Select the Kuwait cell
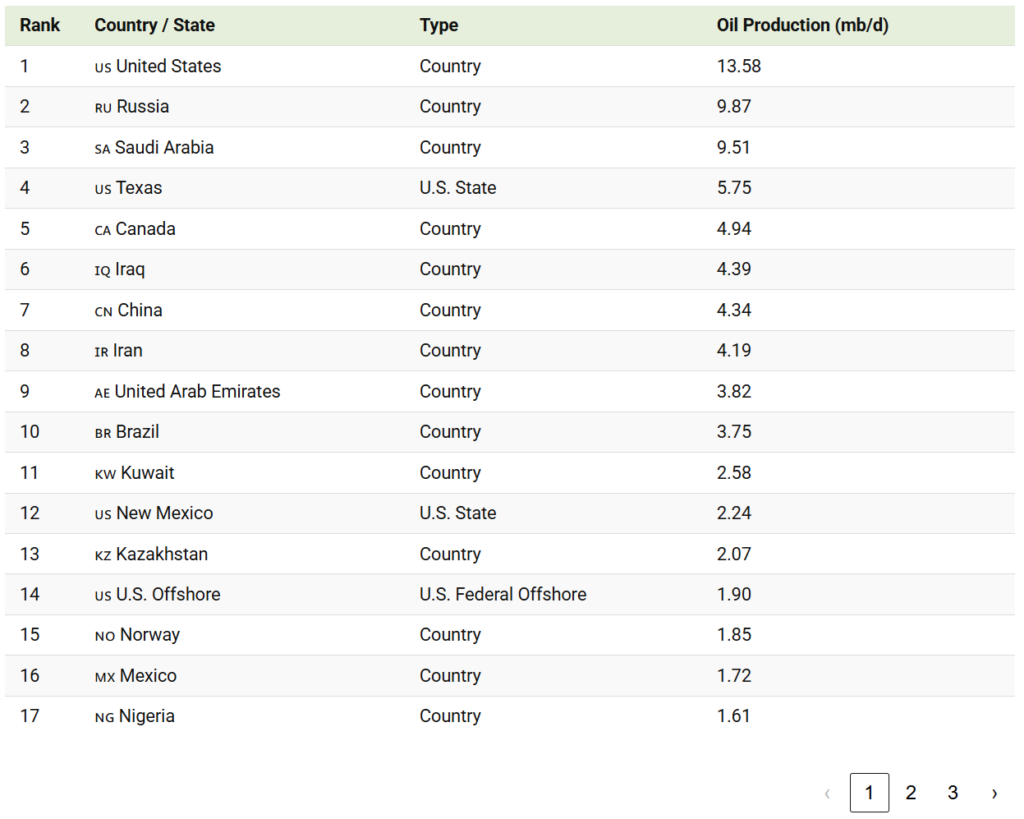 pos(135,473)
